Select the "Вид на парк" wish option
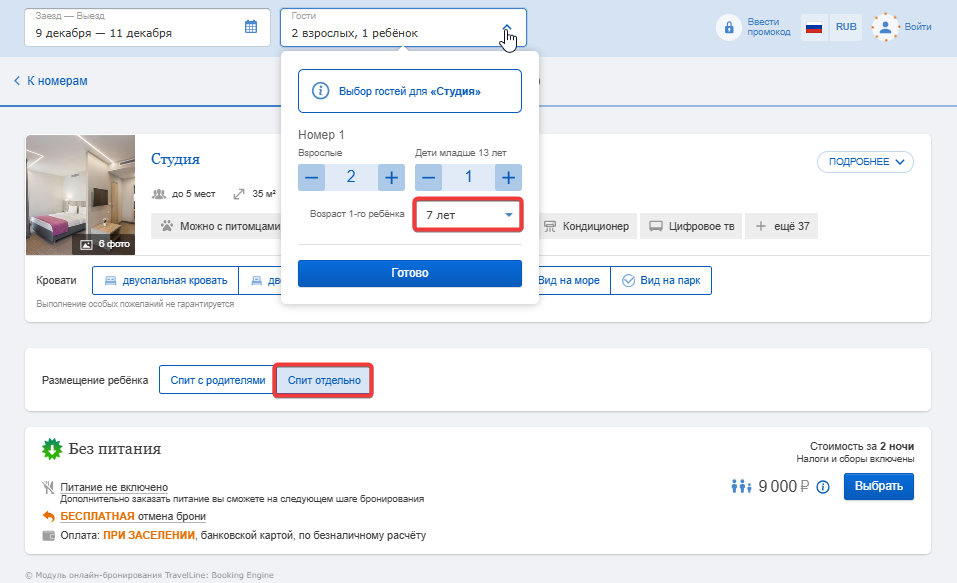 coord(661,280)
